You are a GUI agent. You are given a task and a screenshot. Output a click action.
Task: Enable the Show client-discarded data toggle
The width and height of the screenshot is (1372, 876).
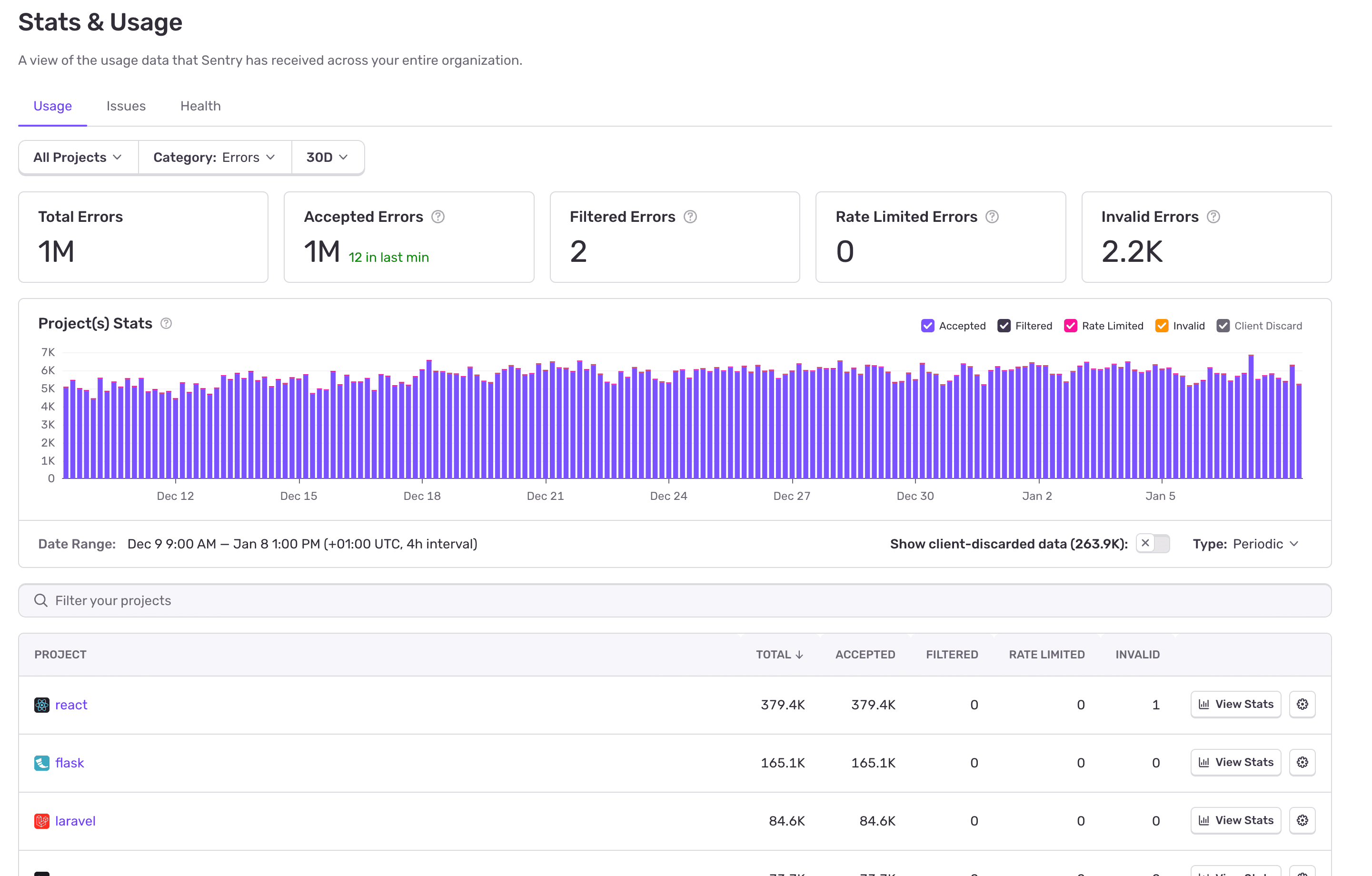point(1154,544)
